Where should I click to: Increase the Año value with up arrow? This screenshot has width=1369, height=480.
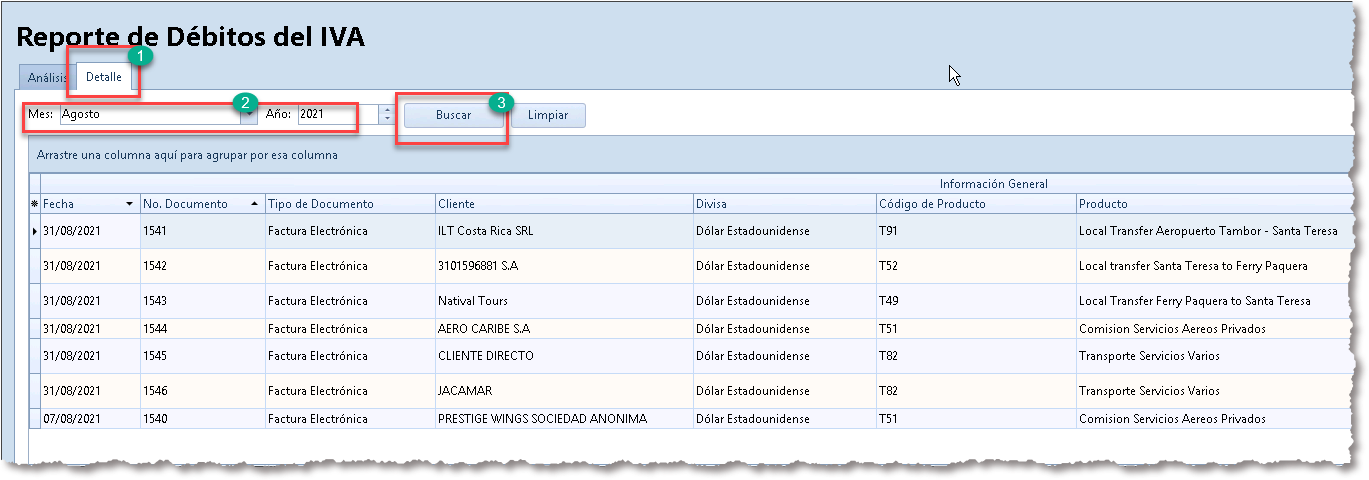tap(386, 110)
